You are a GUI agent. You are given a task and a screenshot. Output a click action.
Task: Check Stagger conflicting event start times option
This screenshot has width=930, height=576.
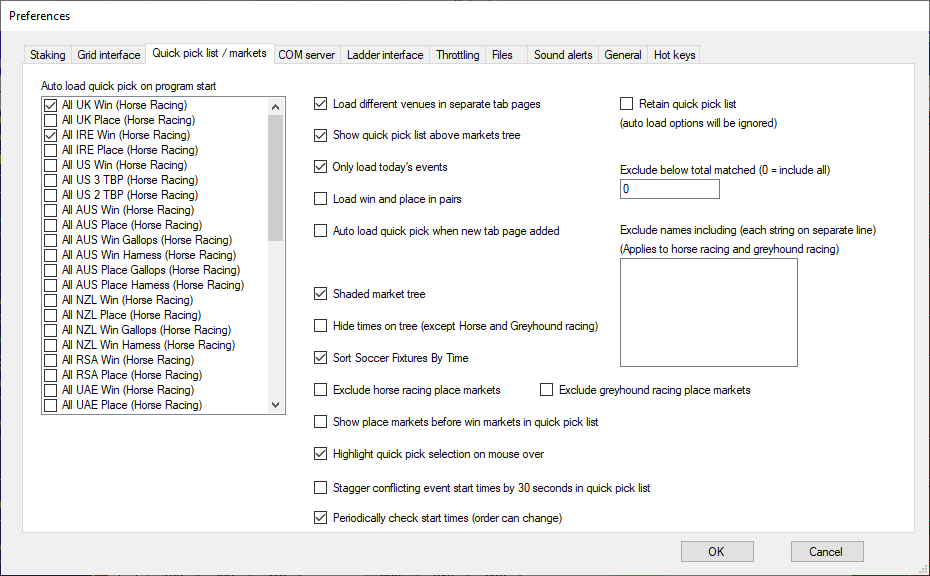click(x=320, y=488)
